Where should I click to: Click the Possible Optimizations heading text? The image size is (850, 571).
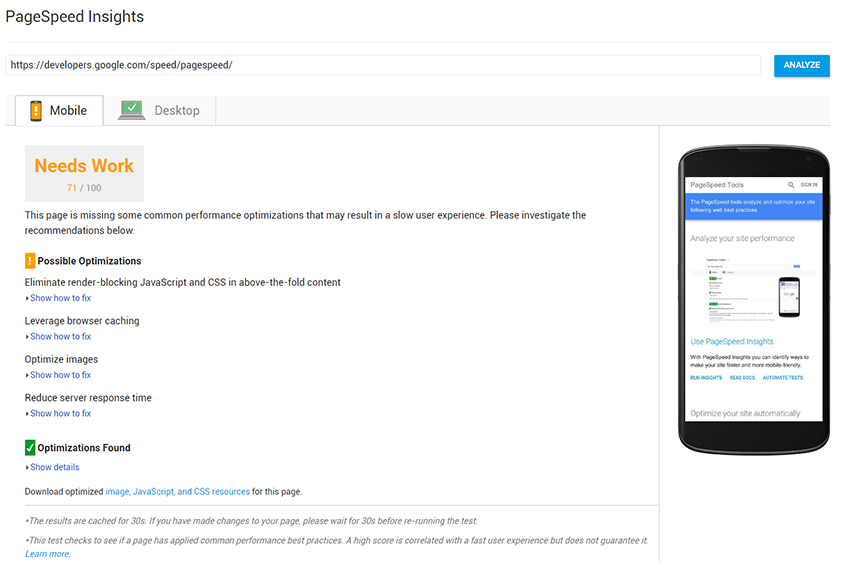point(89,261)
